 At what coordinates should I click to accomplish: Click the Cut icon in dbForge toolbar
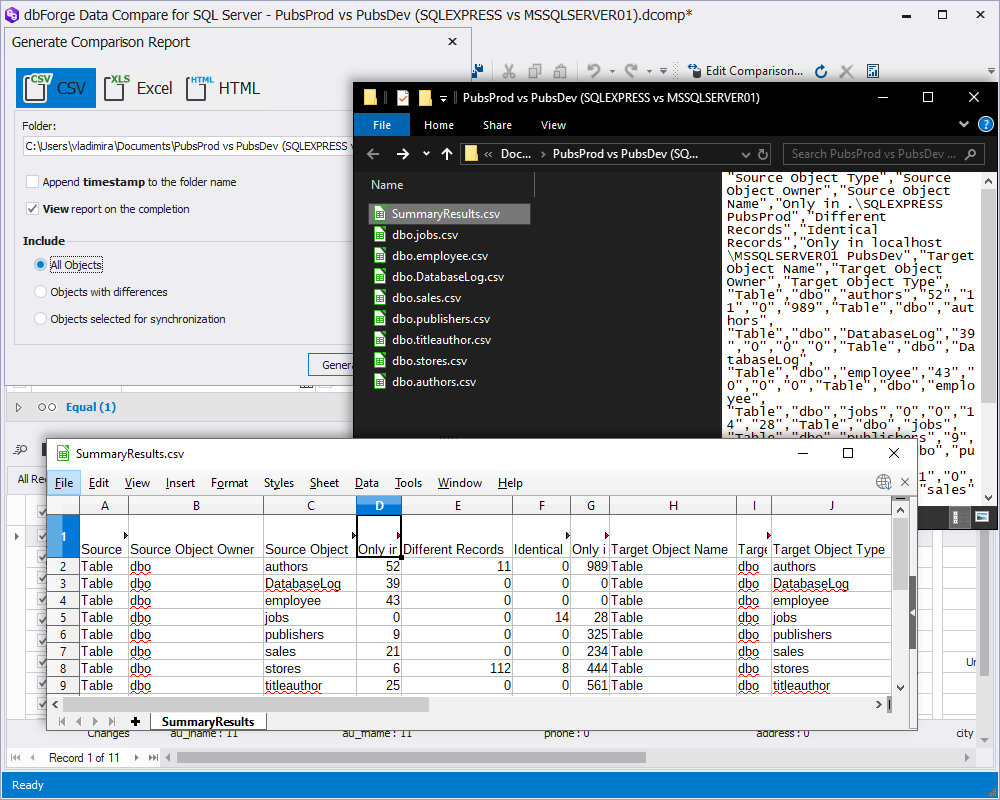point(508,71)
